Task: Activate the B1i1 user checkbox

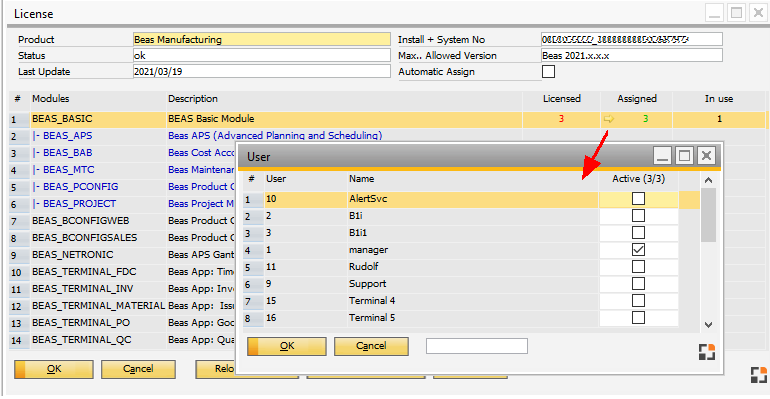Action: [x=638, y=233]
